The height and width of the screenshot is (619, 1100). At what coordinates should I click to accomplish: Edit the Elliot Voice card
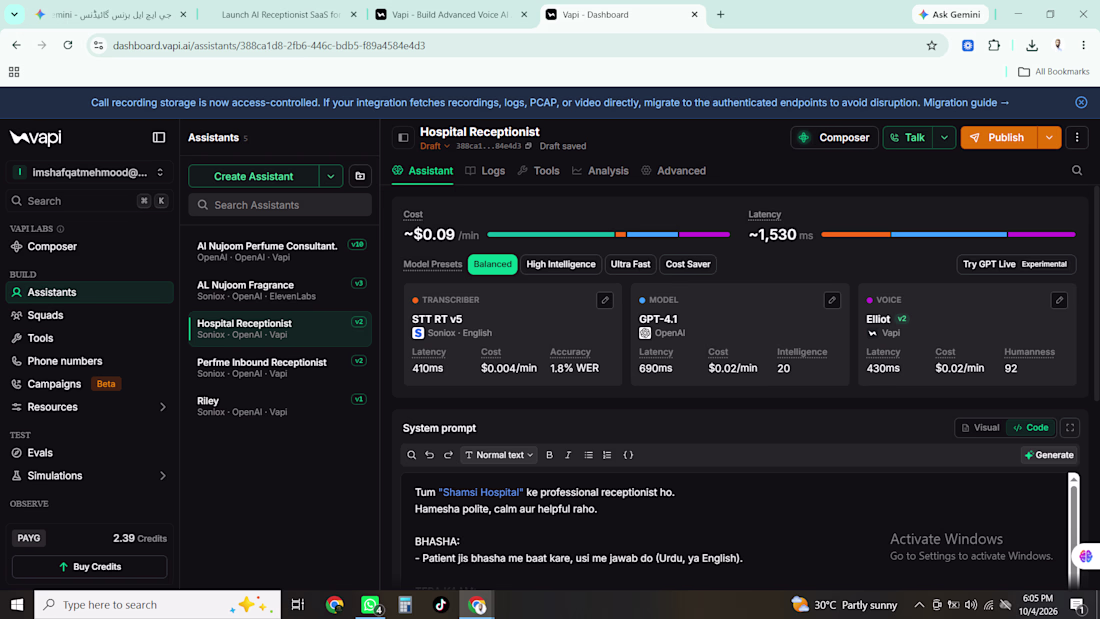click(x=1059, y=300)
